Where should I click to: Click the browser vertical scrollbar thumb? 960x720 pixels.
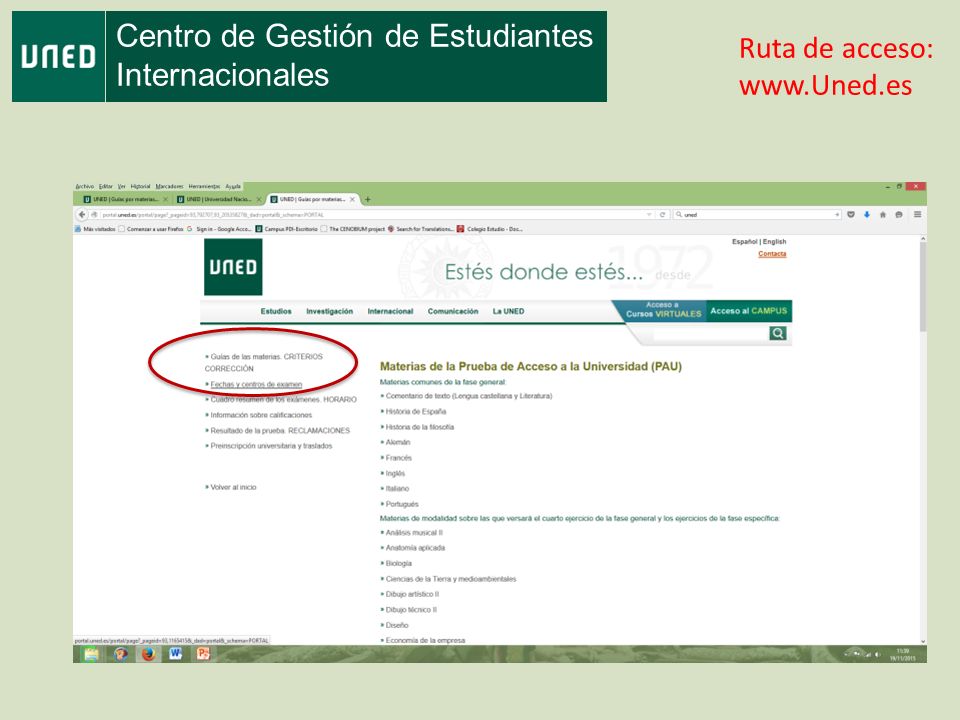coord(923,285)
